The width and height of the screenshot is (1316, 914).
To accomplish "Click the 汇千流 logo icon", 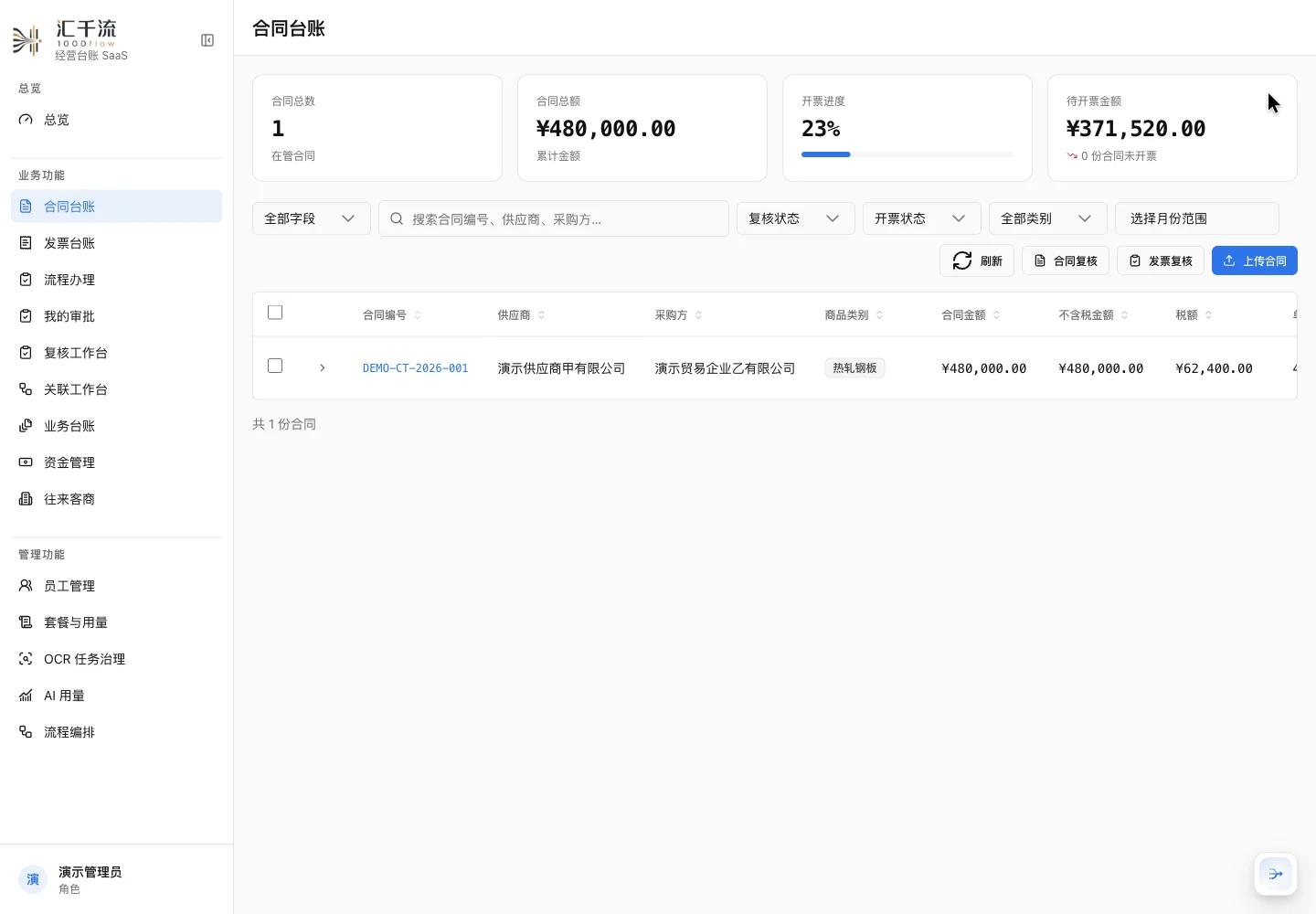I will 27,41.
